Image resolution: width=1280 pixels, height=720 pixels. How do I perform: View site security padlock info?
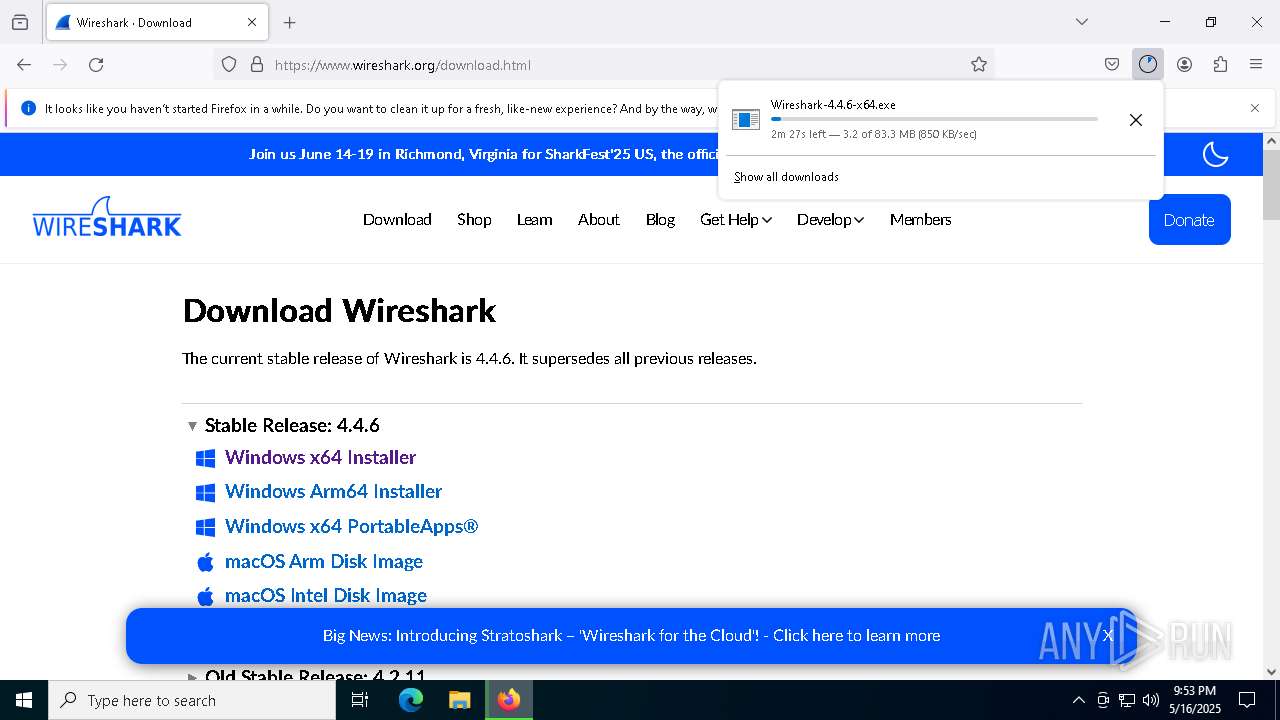[257, 65]
